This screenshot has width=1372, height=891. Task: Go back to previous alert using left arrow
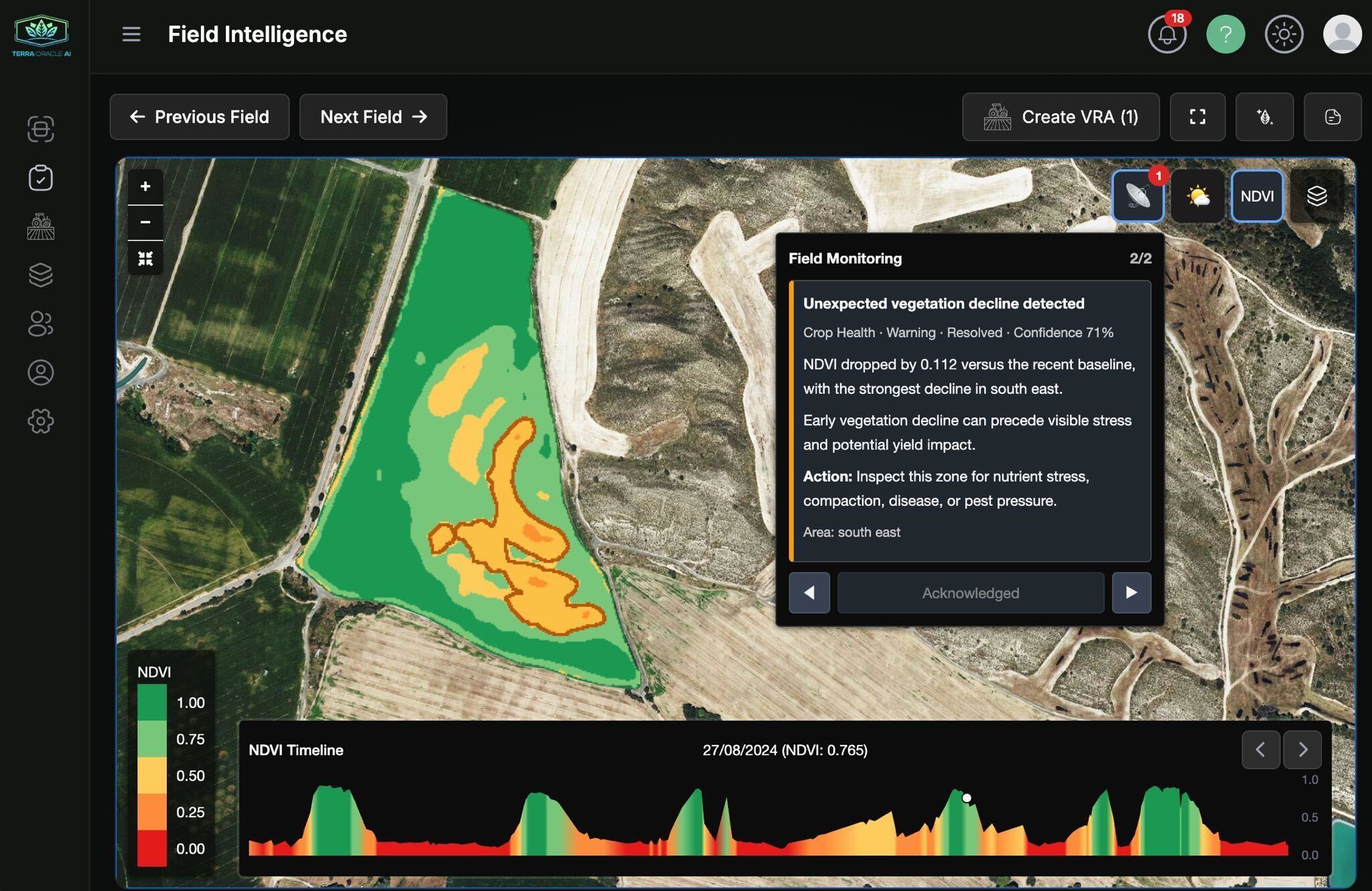point(809,593)
